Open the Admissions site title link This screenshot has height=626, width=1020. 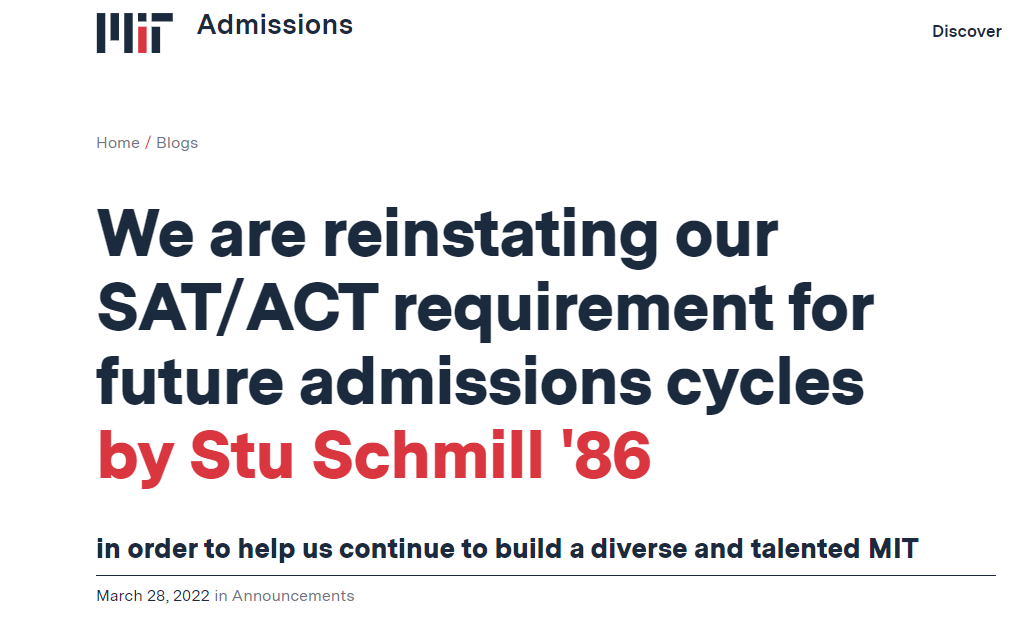pos(275,25)
